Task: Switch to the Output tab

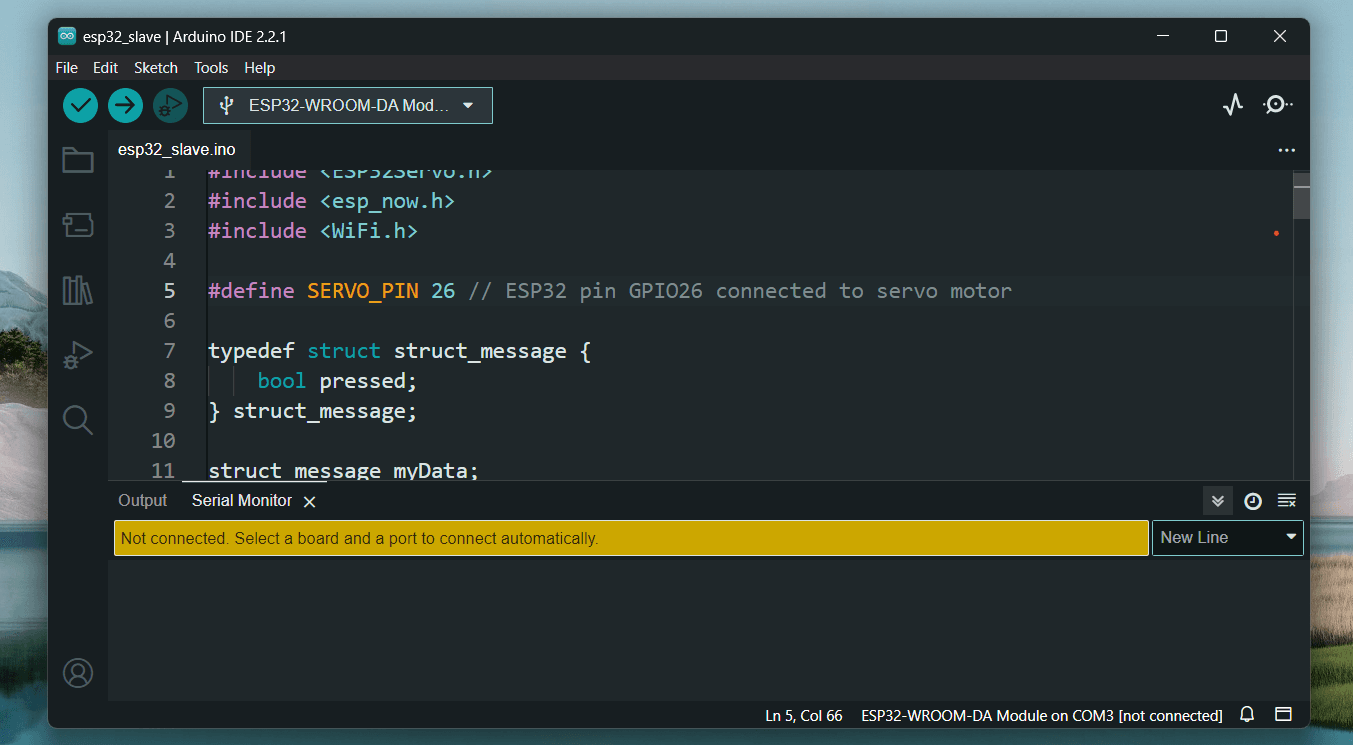Action: click(143, 500)
